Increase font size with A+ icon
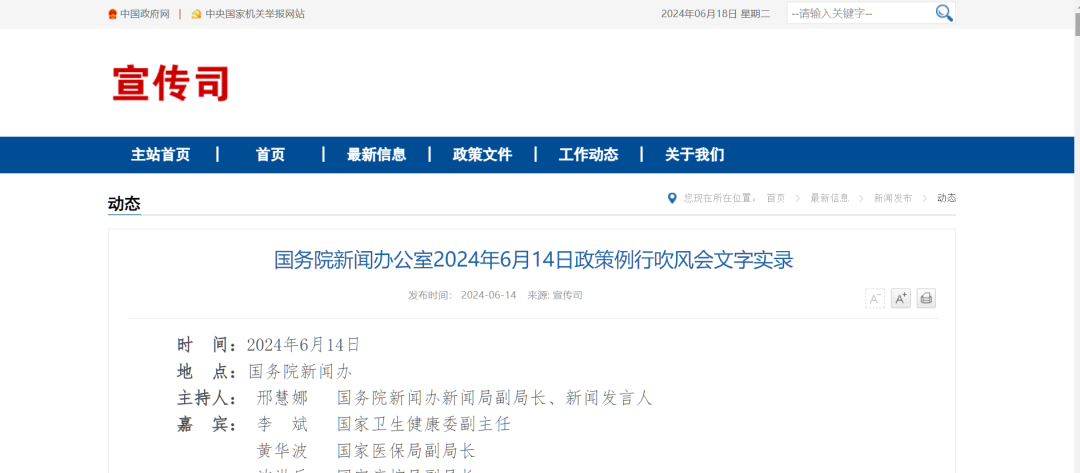Screen dimensions: 1080x473 (900, 298)
